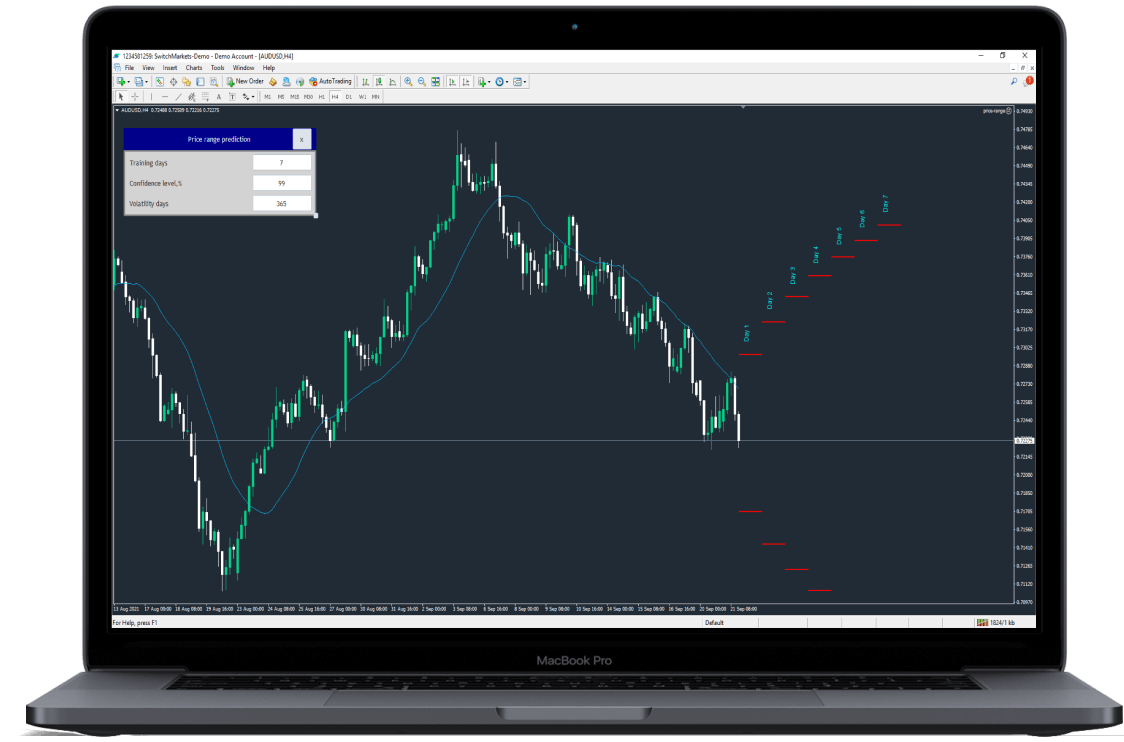Select the crosshair tool

click(135, 97)
